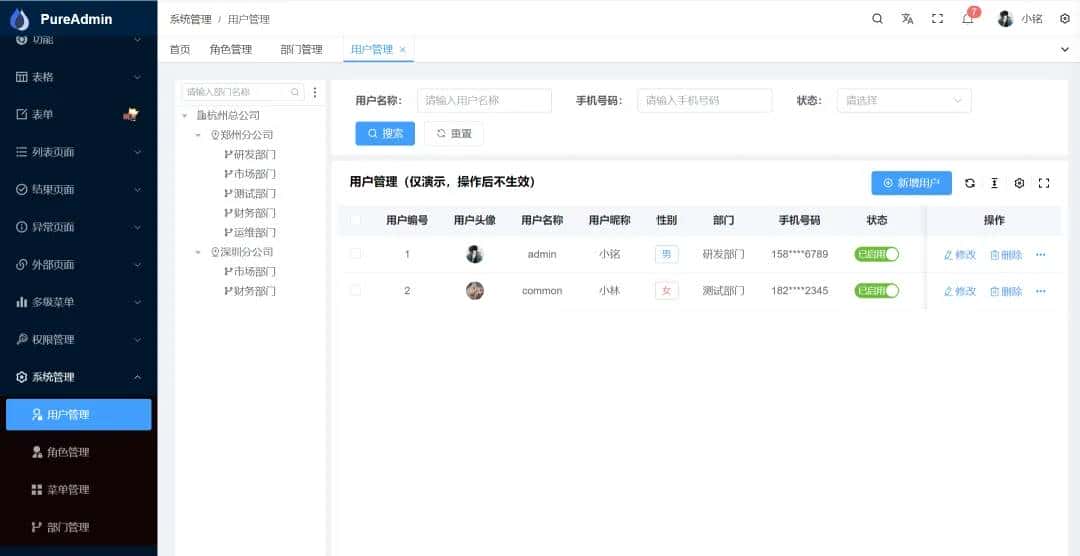Viewport: 1080px width, 556px height.
Task: Click avatar image of common user
Action: click(475, 291)
